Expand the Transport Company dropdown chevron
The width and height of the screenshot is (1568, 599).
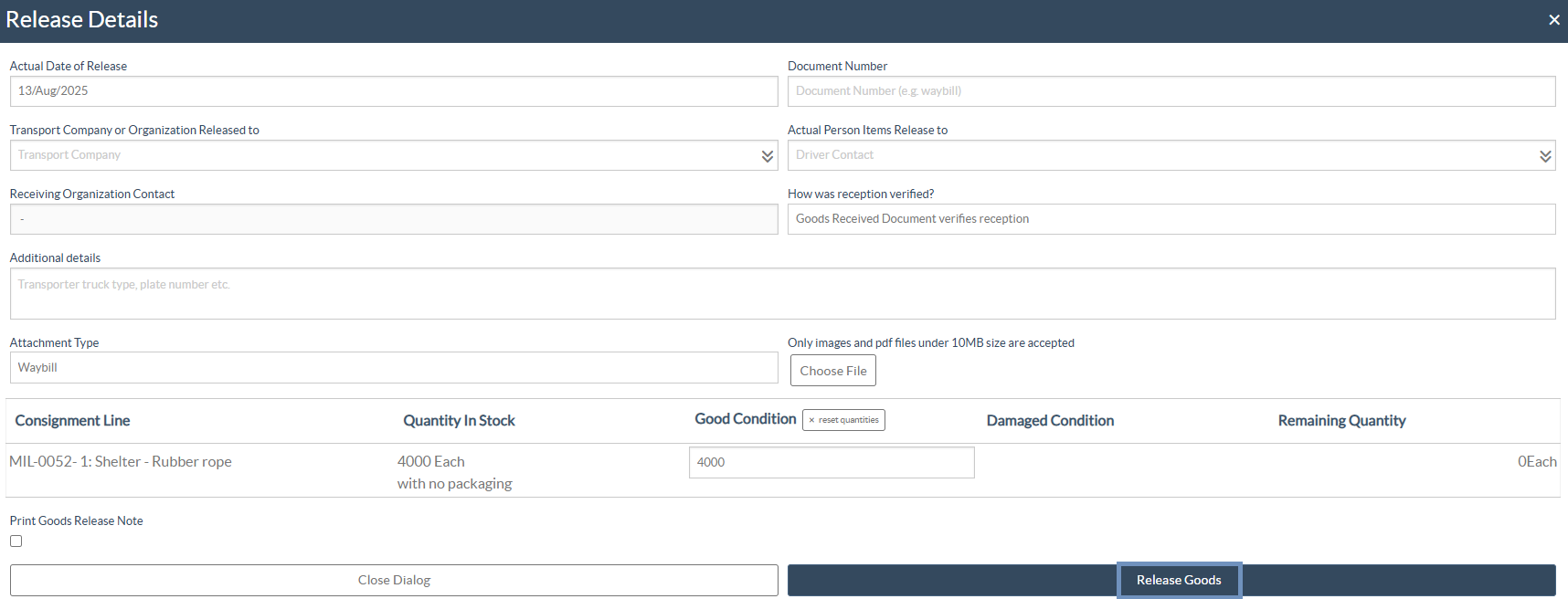click(x=767, y=156)
